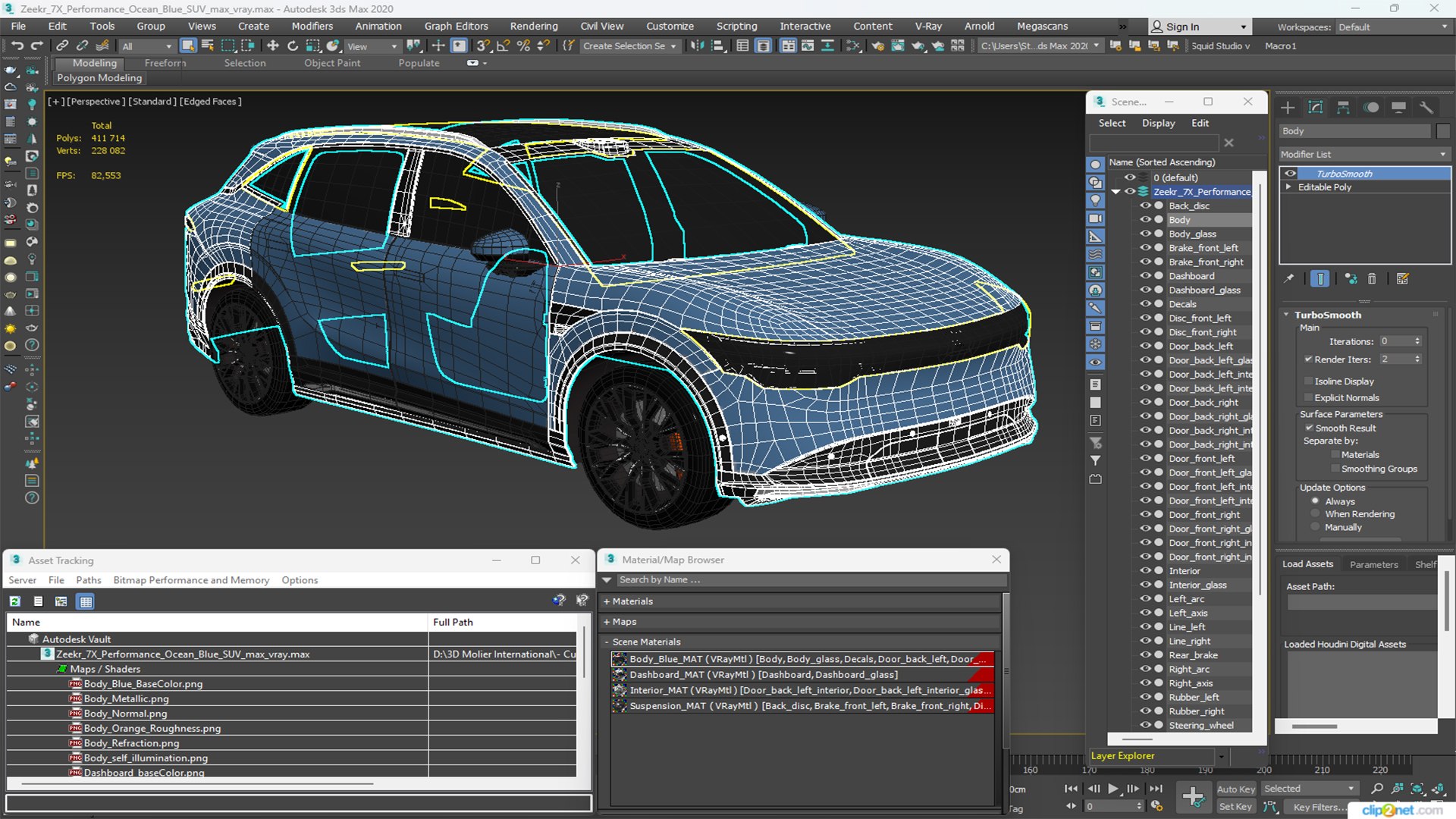Click the Time Configuration clock icon
Screen dimensions: 1456x819
tap(1156, 806)
